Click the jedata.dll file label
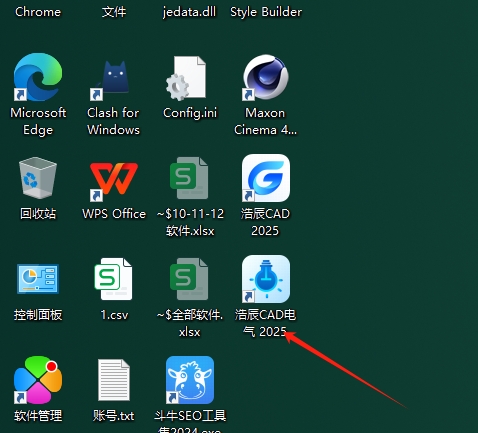The image size is (478, 433). click(189, 12)
